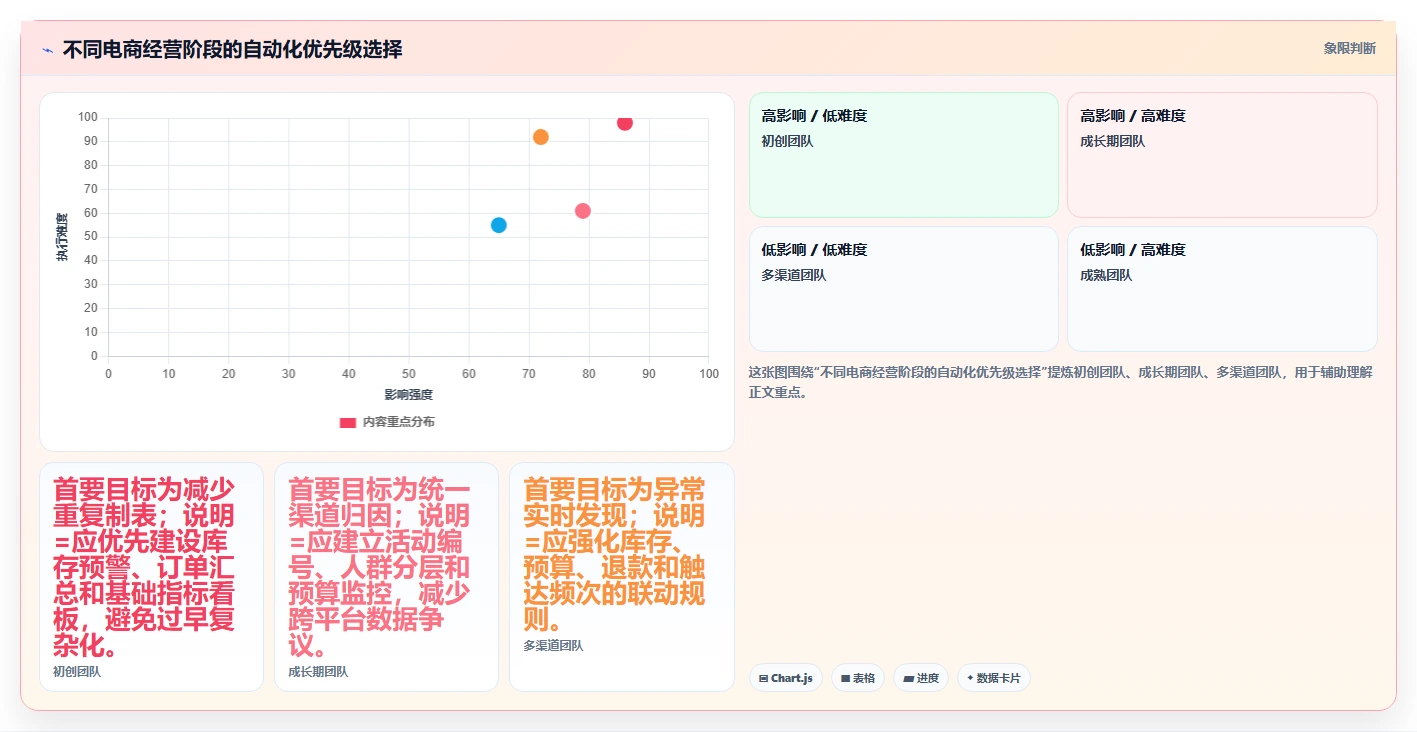This screenshot has width=1417, height=732.
Task: Click the pink scatter data point
Action: (583, 211)
